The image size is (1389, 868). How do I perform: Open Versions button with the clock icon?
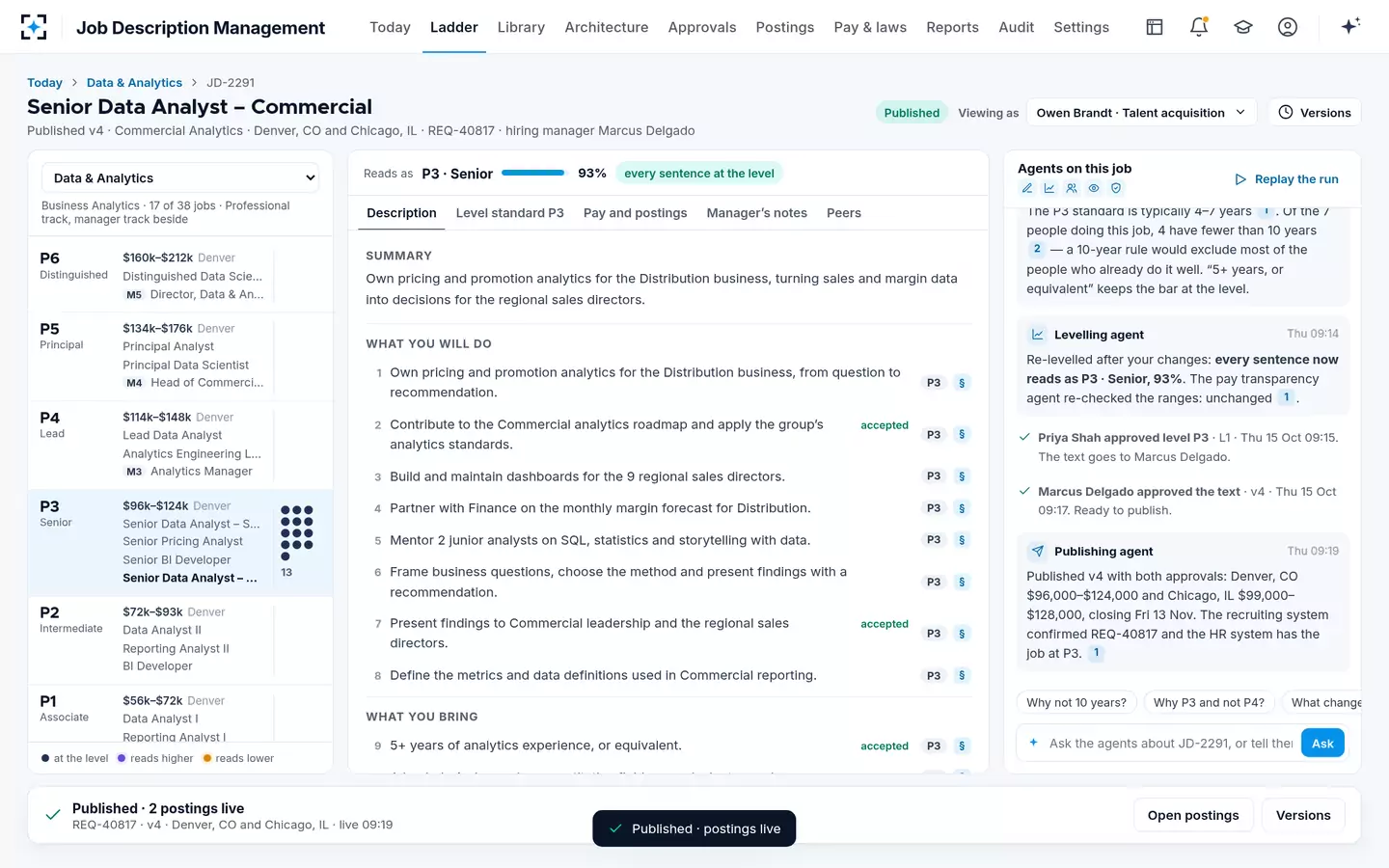(1315, 113)
